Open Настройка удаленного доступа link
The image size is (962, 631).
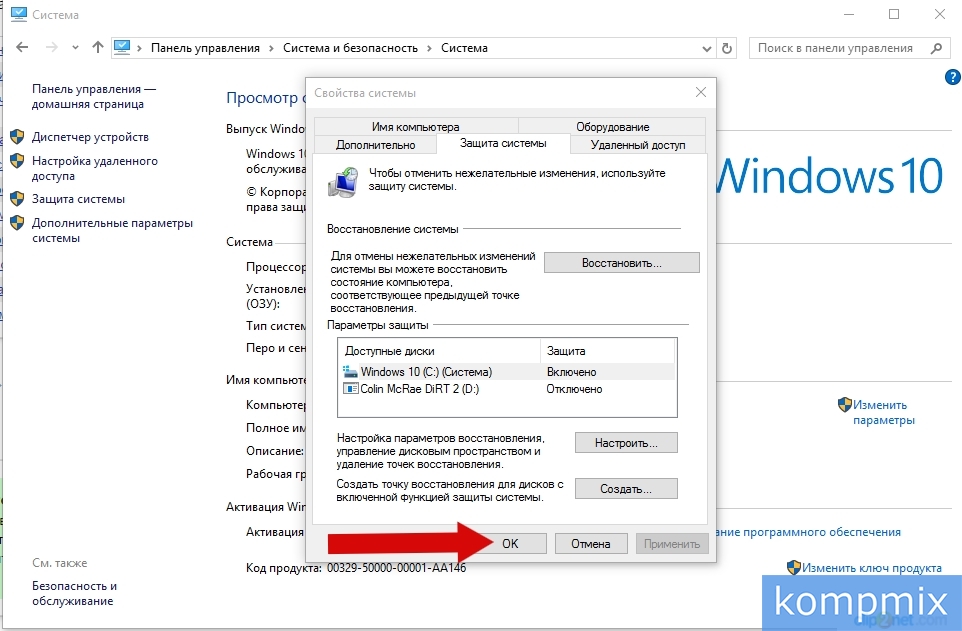pos(94,168)
